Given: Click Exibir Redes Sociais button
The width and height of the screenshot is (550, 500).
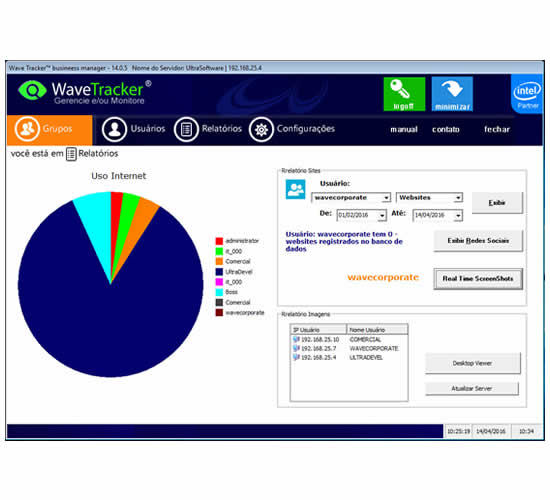Looking at the screenshot, I should (x=478, y=241).
